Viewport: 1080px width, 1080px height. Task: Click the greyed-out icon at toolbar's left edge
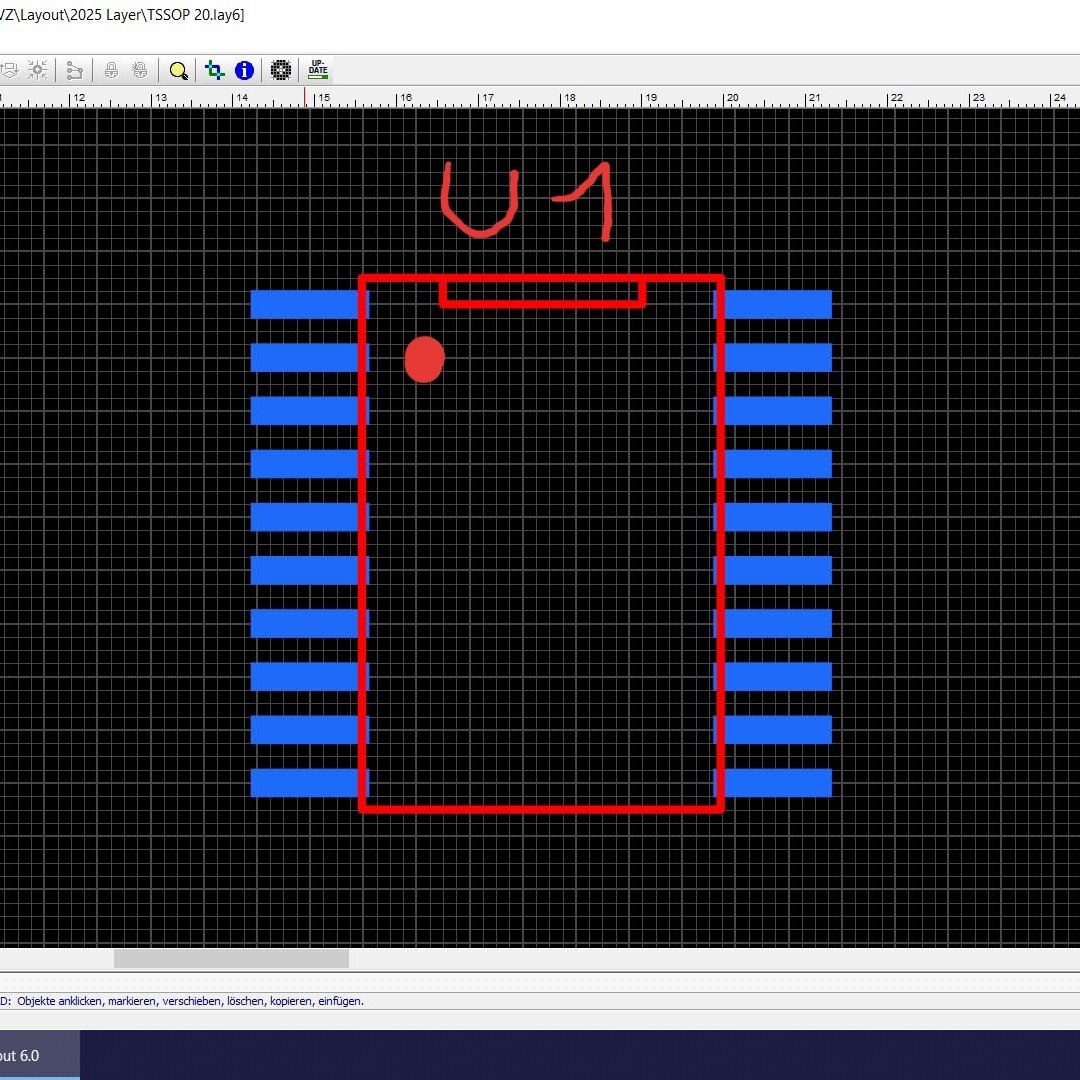9,70
